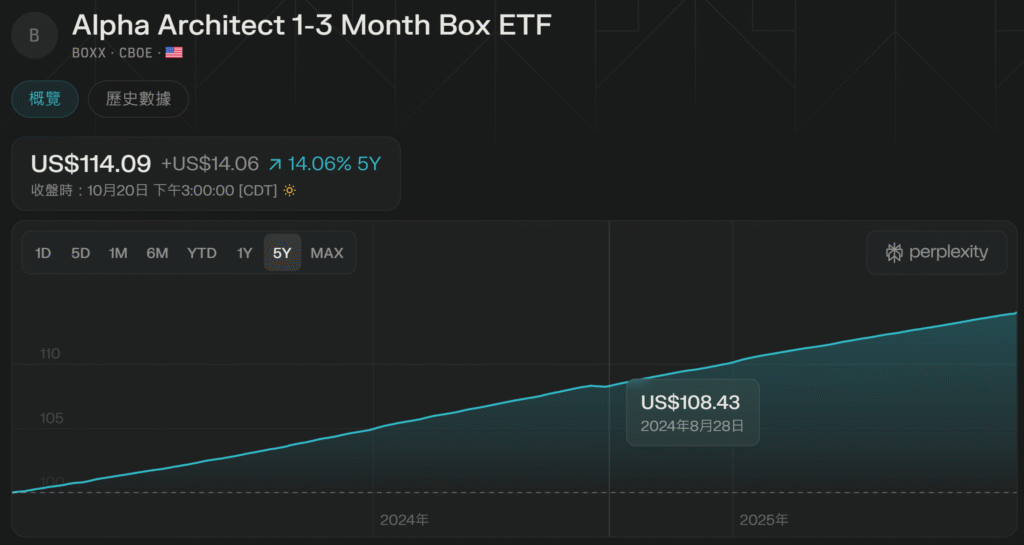Click the upward arrow beside 14.06%
This screenshot has height=545, width=1024.
[x=275, y=164]
